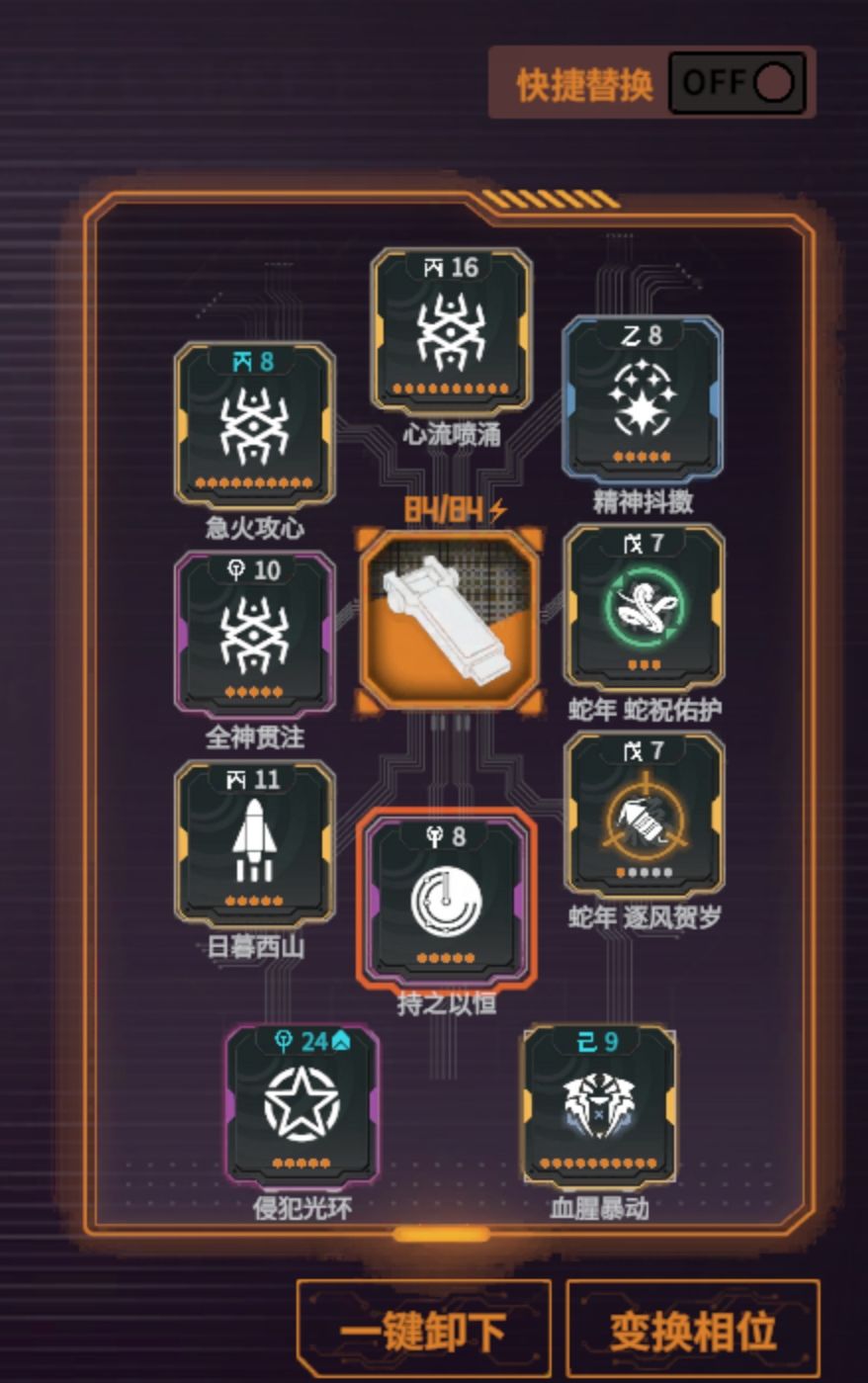The image size is (868, 1383).
Task: Click the 丙 16 level tag
Action: click(451, 267)
